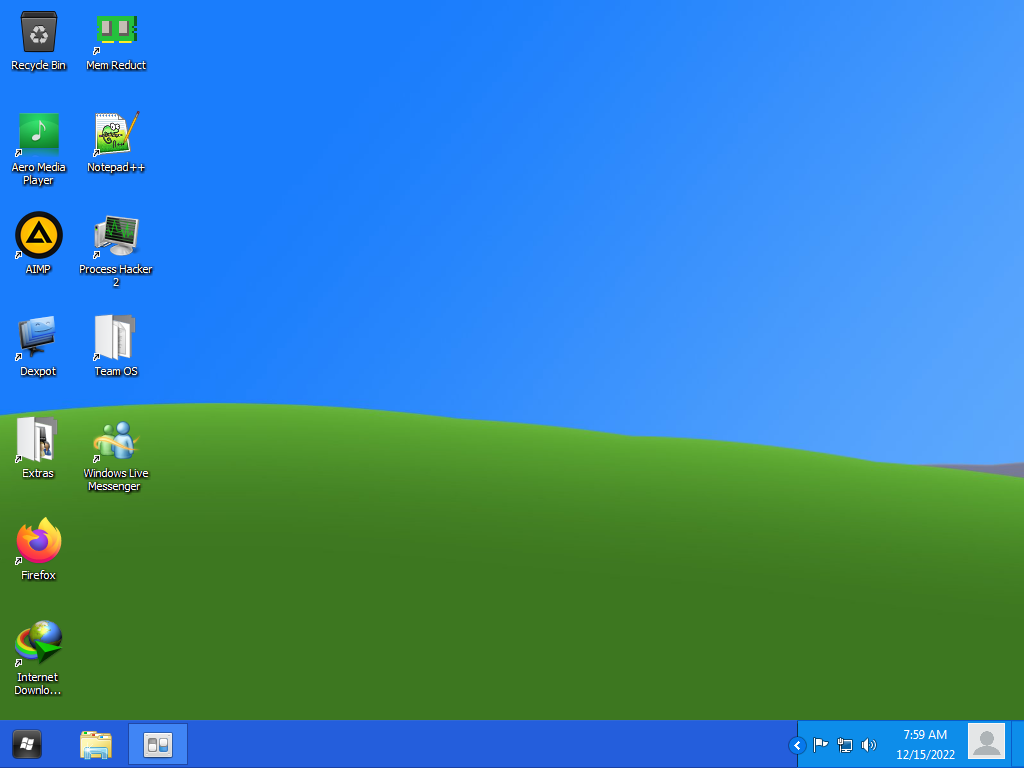1024x768 pixels.
Task: Select the Firefox desktop shortcut
Action: tap(39, 550)
